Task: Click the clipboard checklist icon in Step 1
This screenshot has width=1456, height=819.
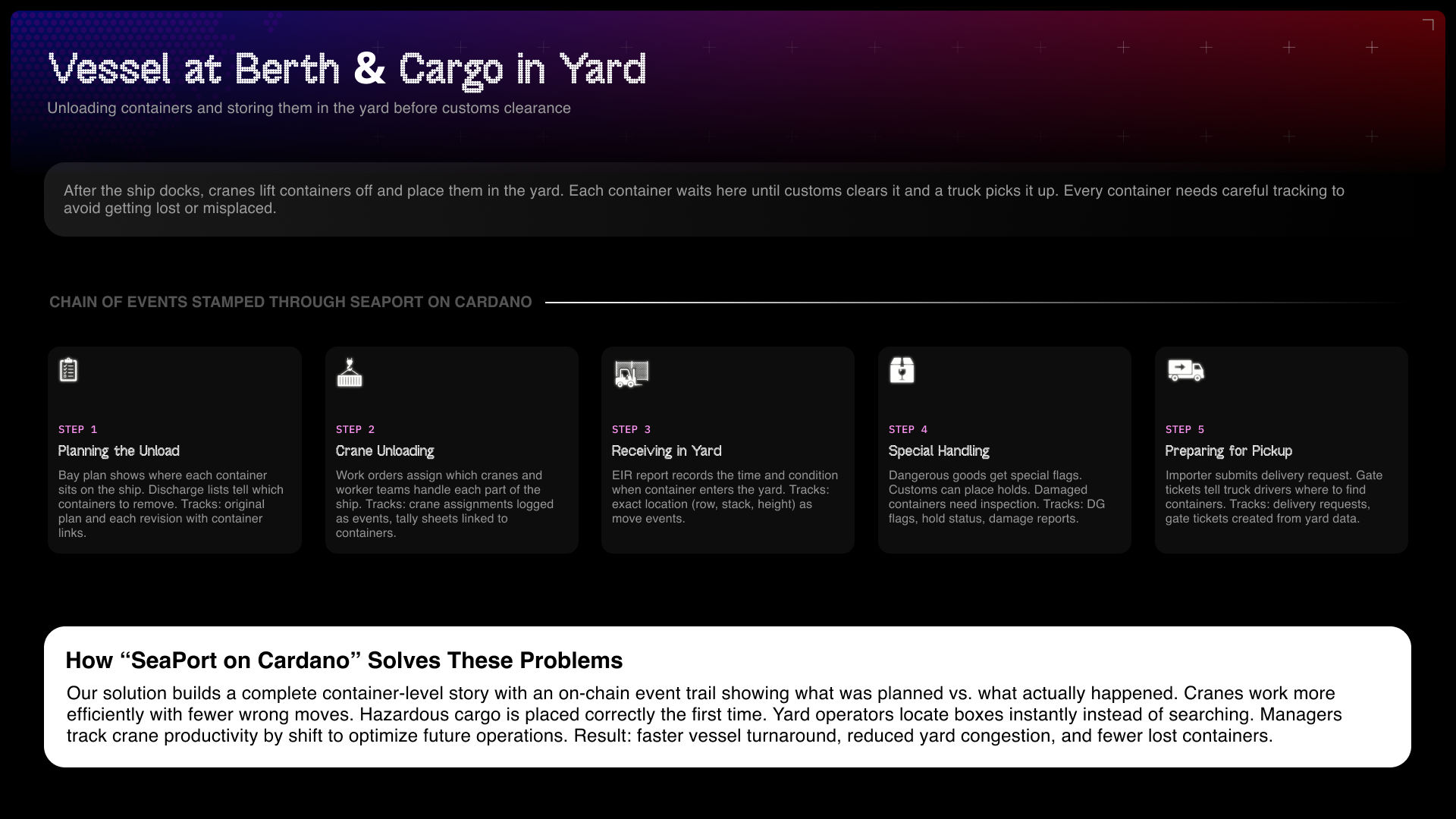Action: (68, 370)
